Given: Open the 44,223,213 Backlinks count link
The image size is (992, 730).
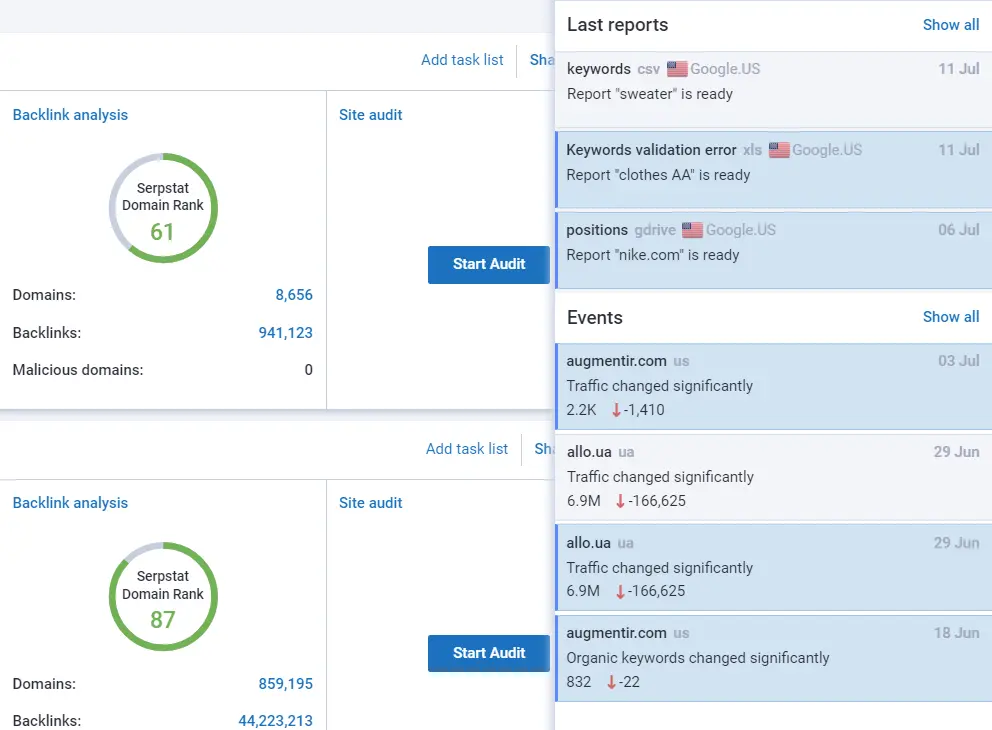Looking at the screenshot, I should pyautogui.click(x=275, y=720).
